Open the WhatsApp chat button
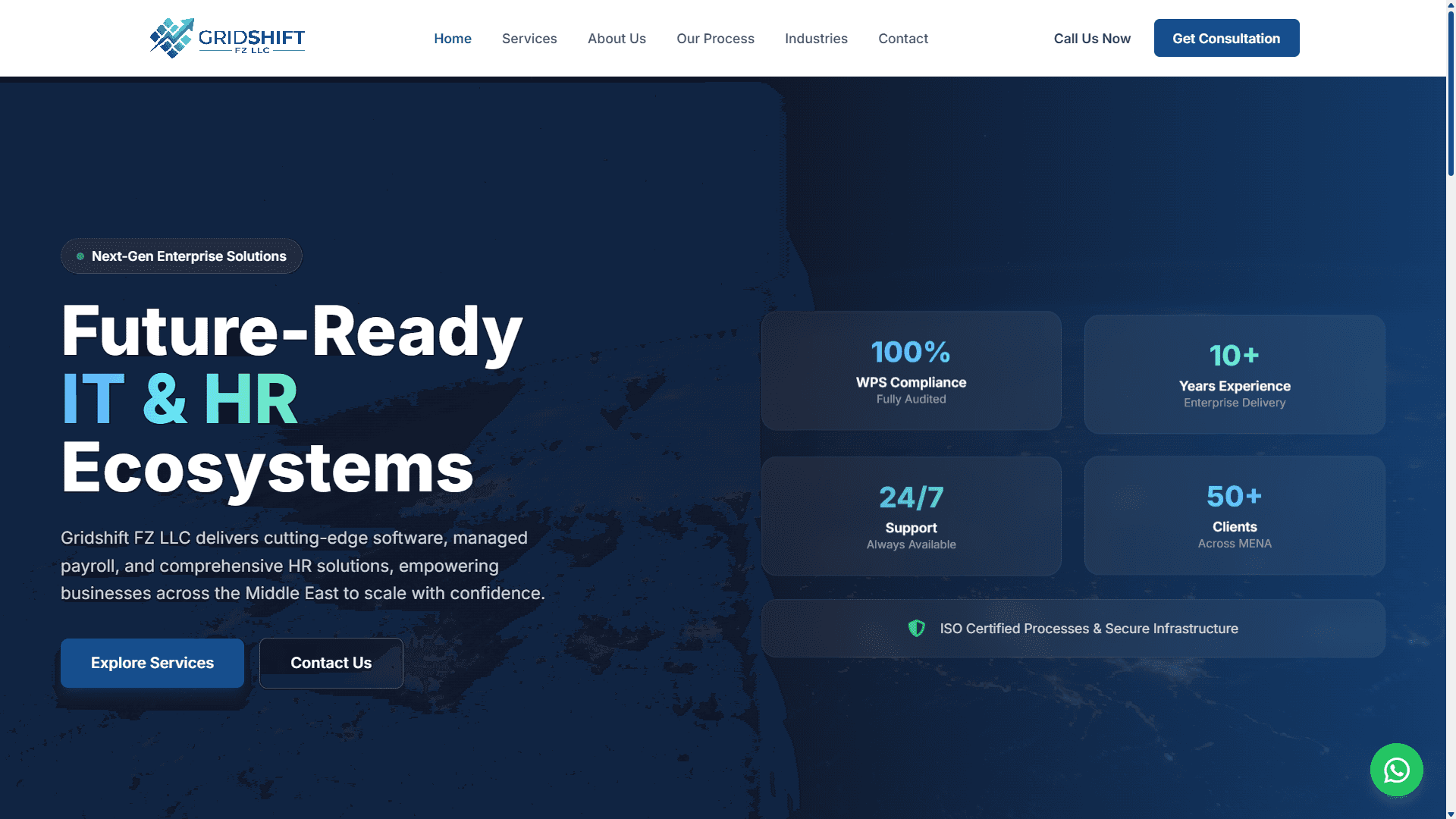Viewport: 1456px width, 819px height. tap(1396, 770)
